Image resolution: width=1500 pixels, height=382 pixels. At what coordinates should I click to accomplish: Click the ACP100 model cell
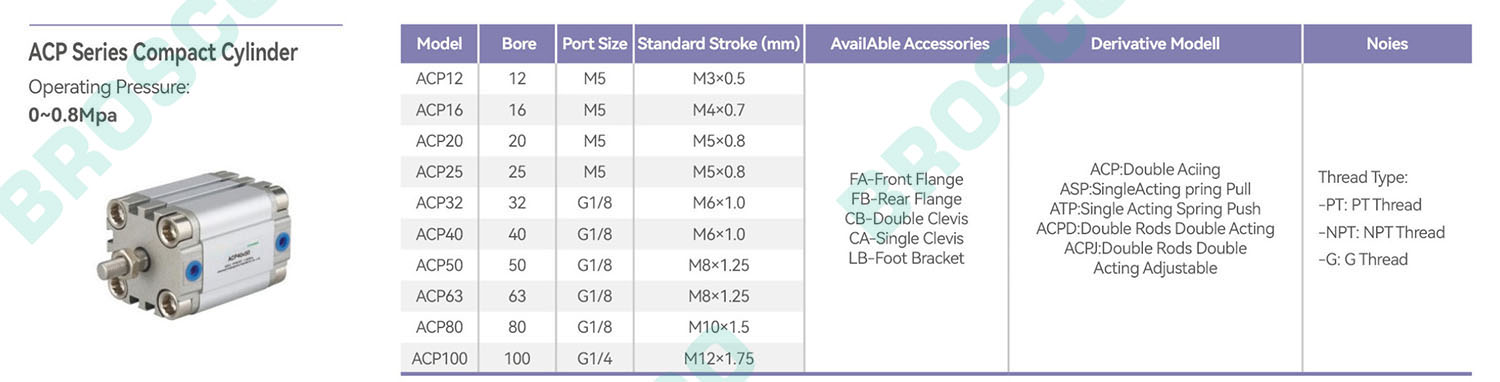coord(439,358)
